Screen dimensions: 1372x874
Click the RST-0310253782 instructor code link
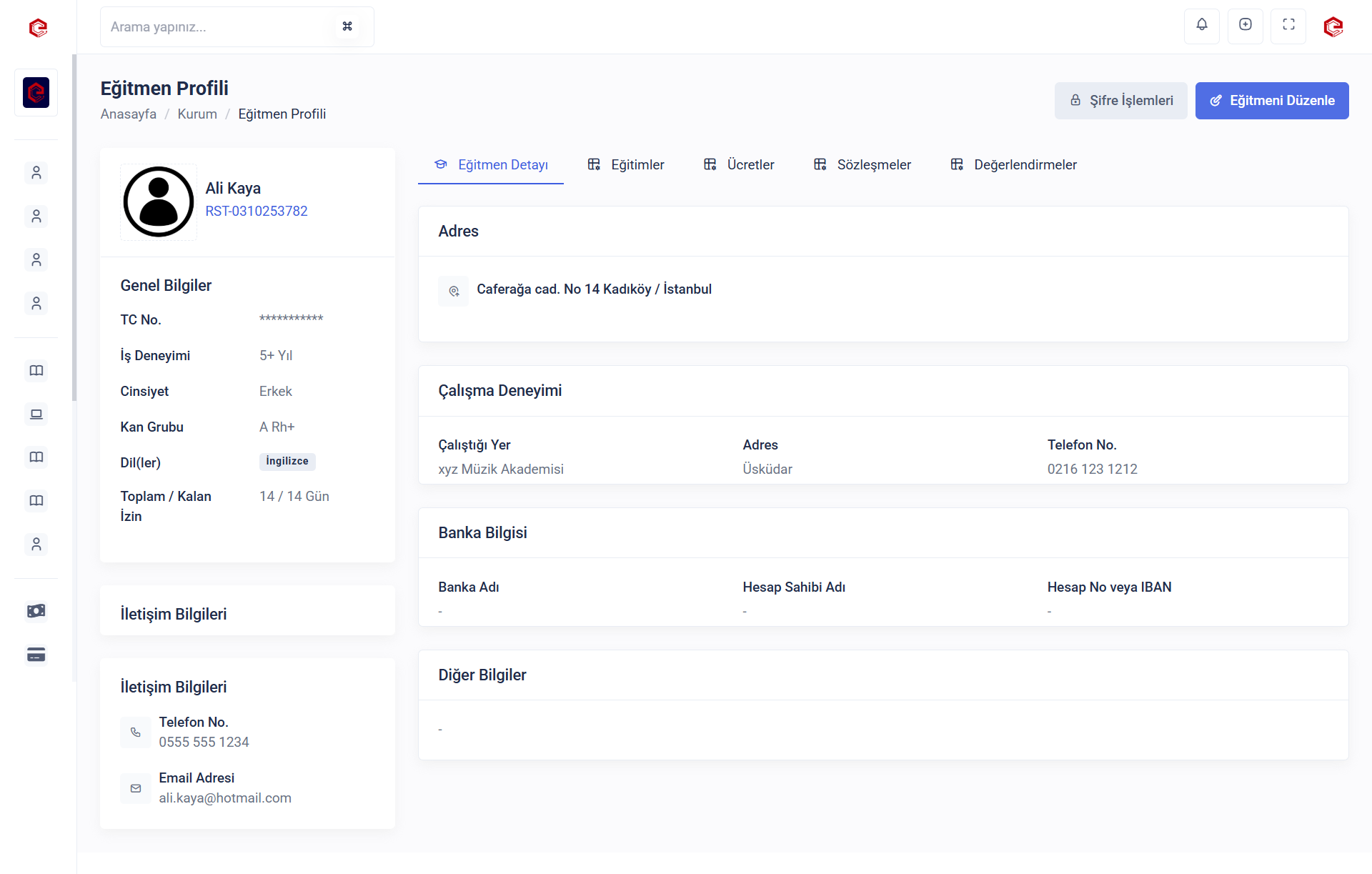(x=257, y=212)
